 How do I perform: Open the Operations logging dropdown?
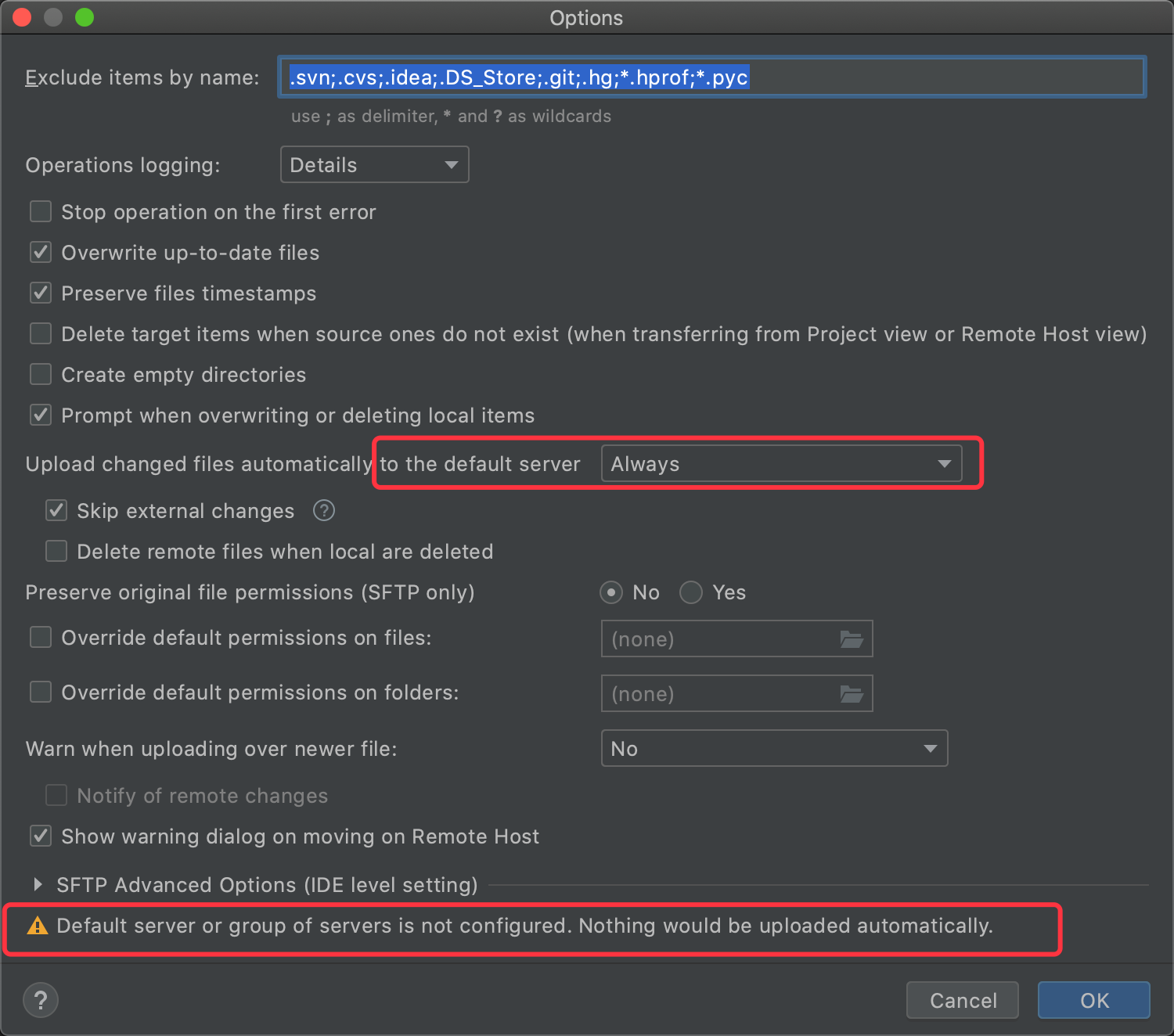coord(374,164)
